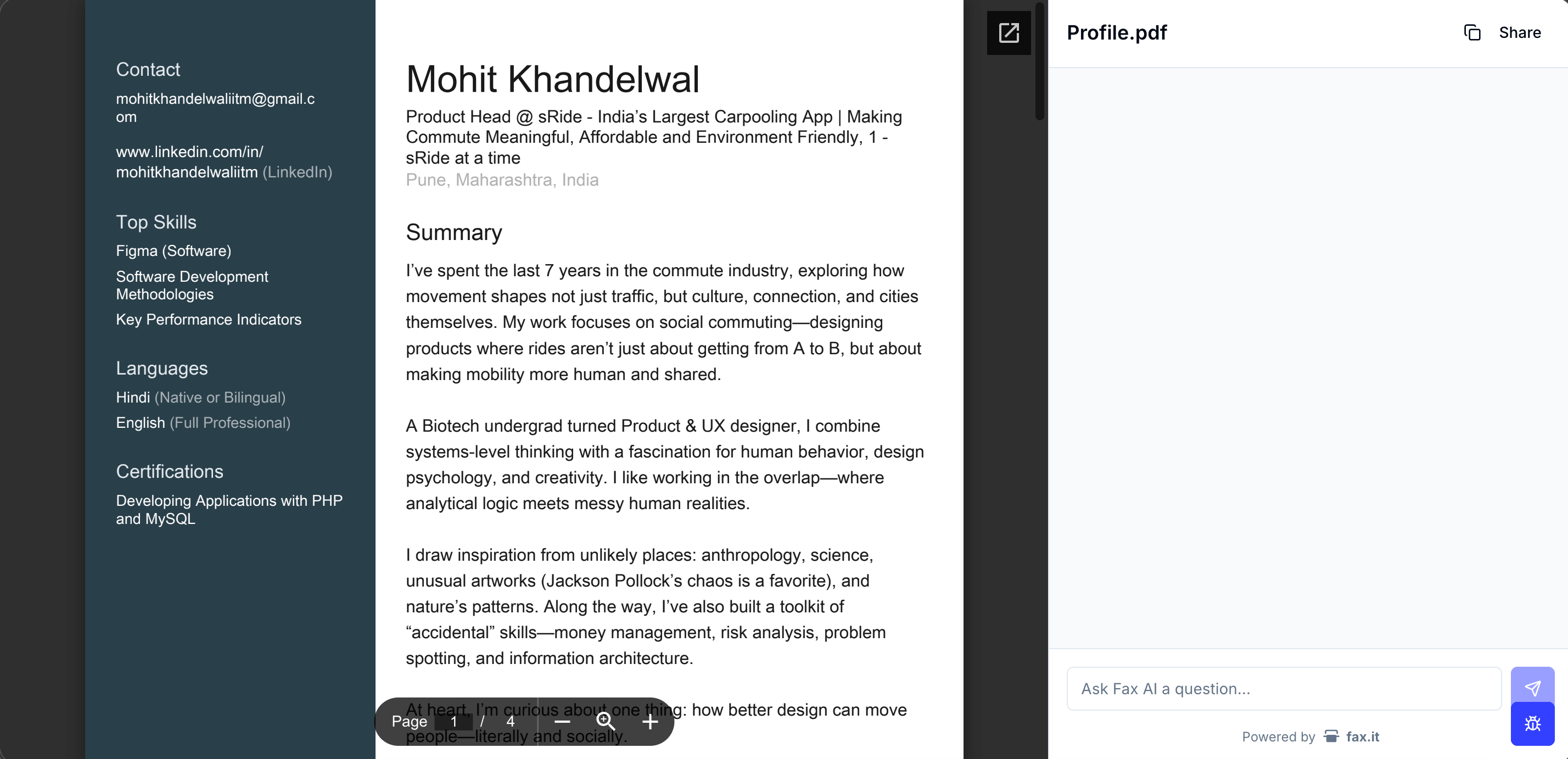Click the PDF viewer vertical scrollbar
The image size is (1568, 759).
pyautogui.click(x=1040, y=61)
